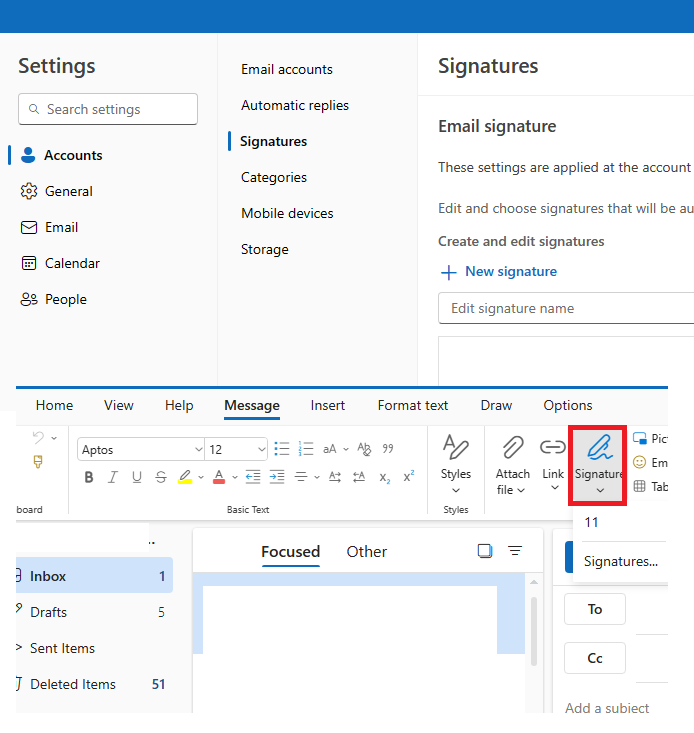Apply subscript formatting
This screenshot has width=694, height=733.
click(385, 478)
